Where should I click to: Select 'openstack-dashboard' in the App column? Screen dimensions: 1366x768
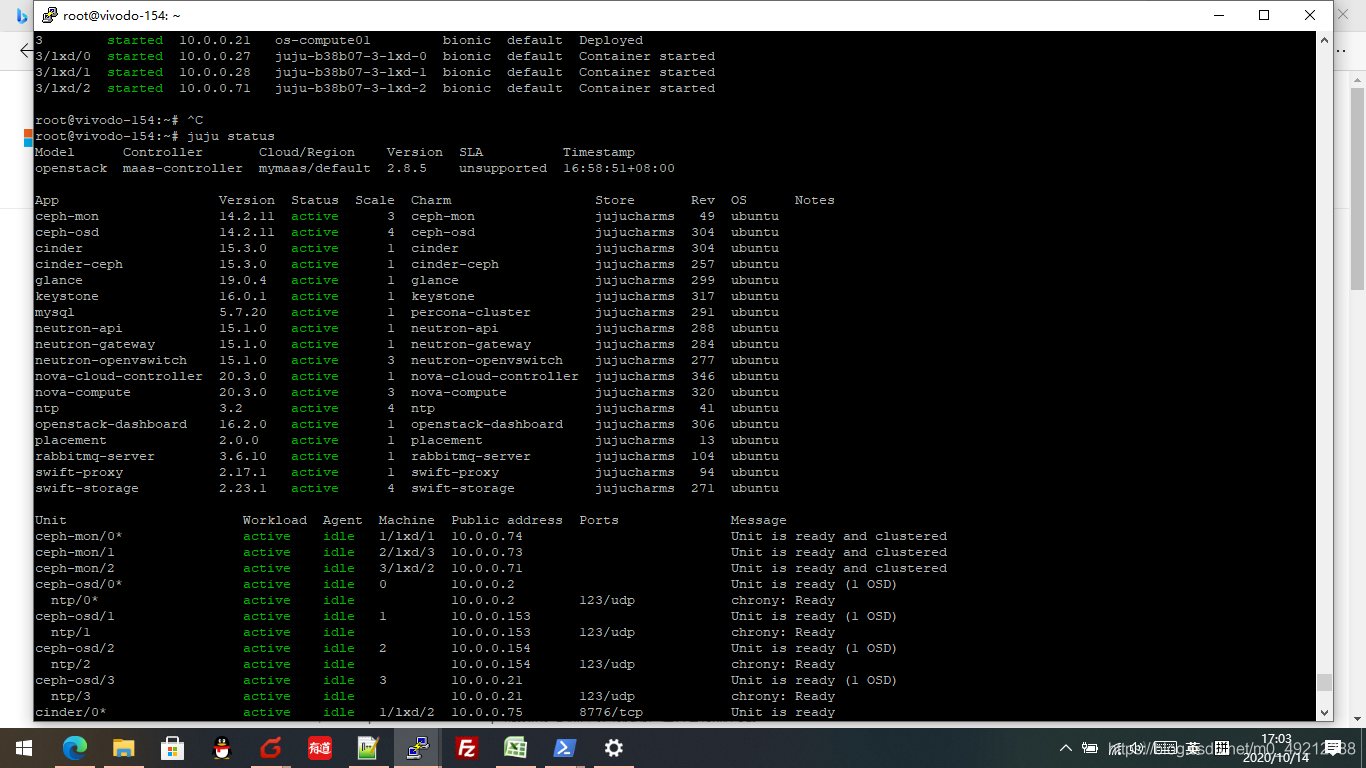[111, 424]
